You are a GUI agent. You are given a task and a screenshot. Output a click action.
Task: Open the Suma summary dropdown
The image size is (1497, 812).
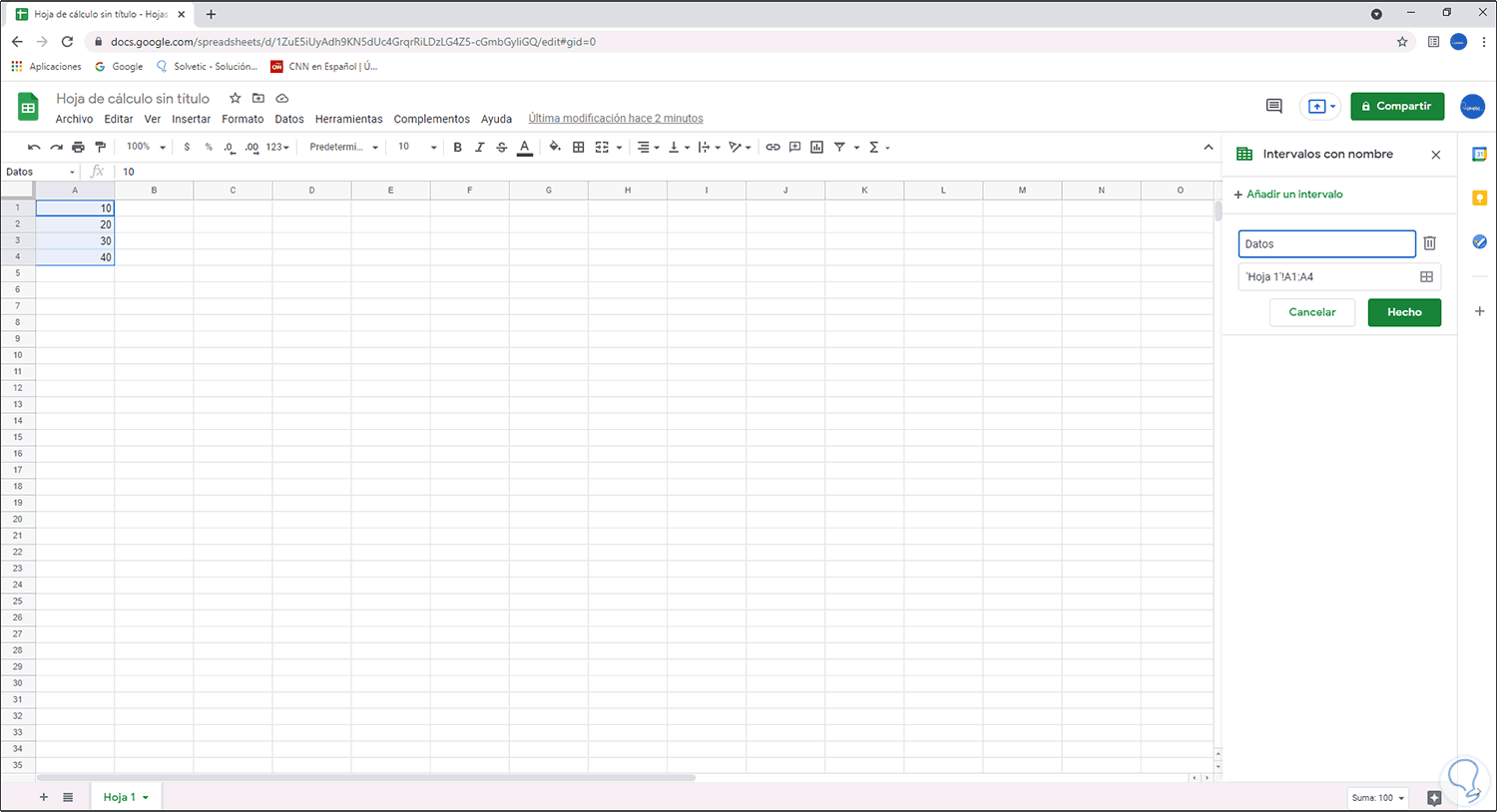[1377, 797]
